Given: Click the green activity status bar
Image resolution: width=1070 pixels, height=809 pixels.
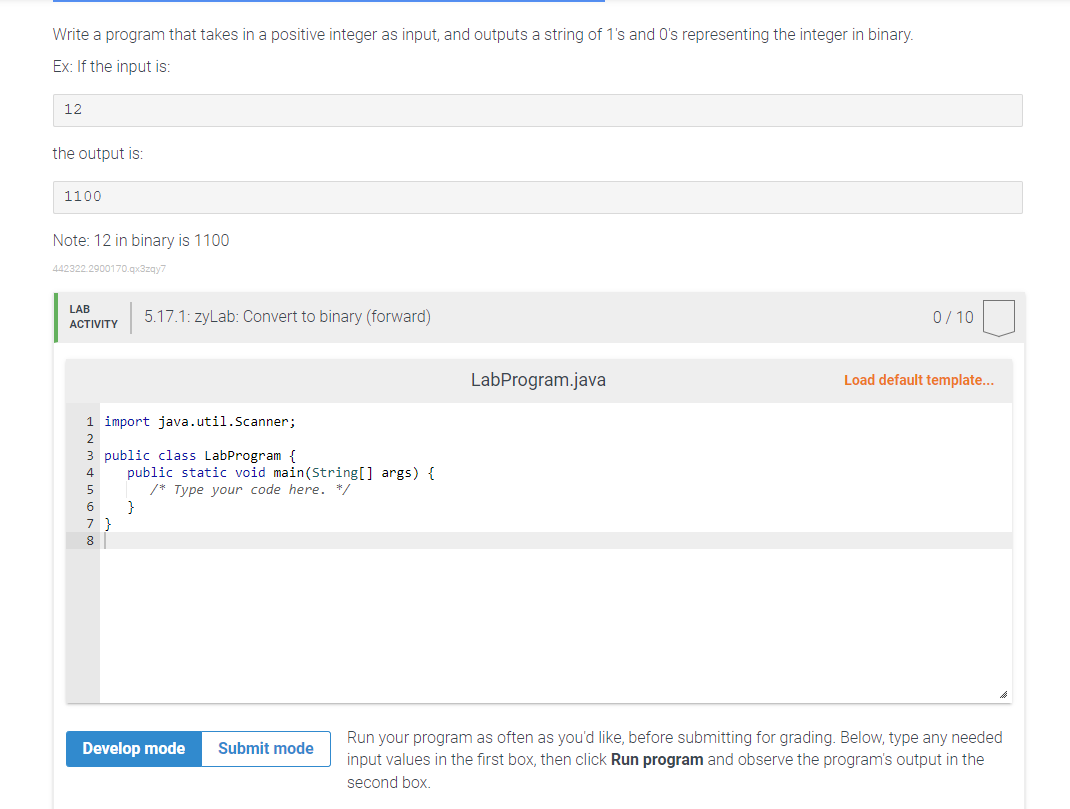Looking at the screenshot, I should [57, 317].
